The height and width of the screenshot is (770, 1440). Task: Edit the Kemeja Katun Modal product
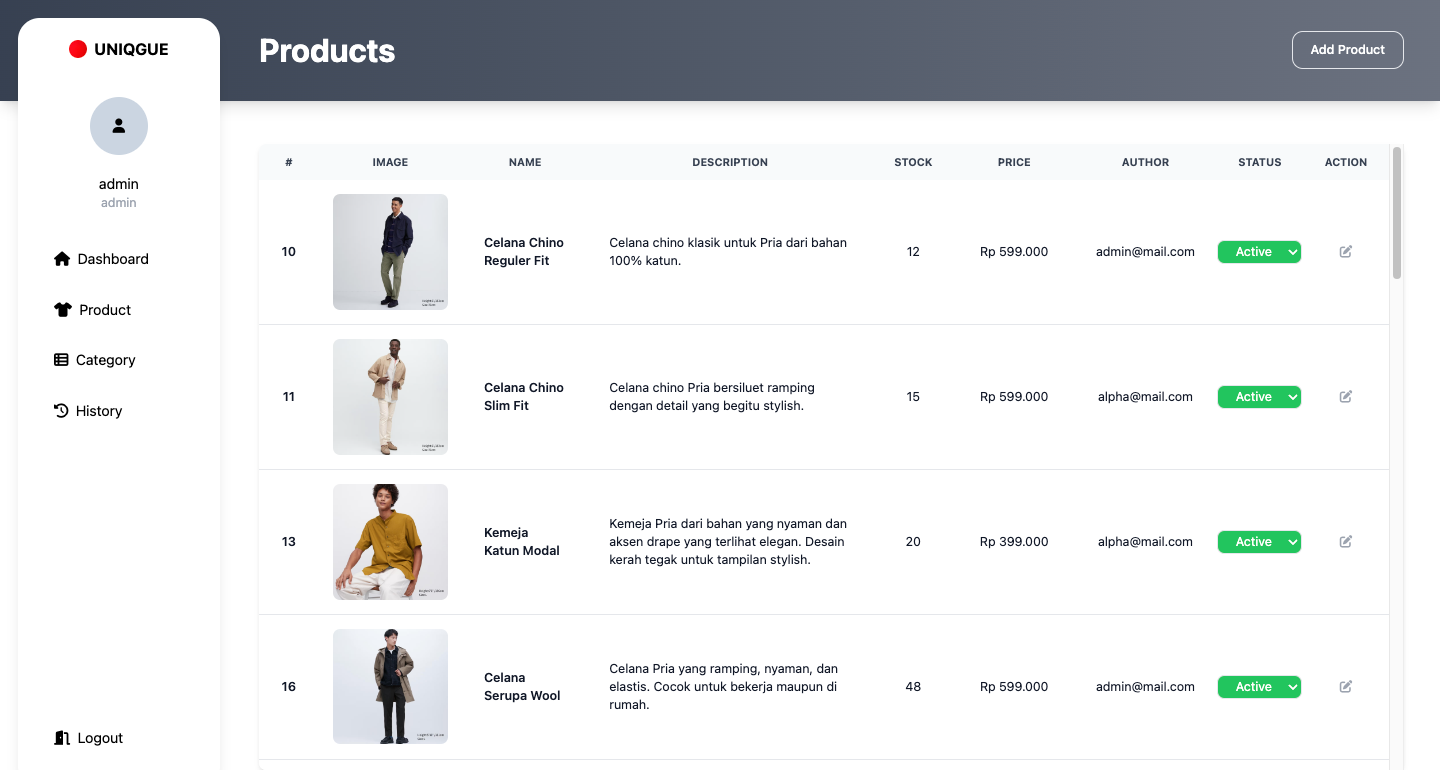coord(1346,542)
